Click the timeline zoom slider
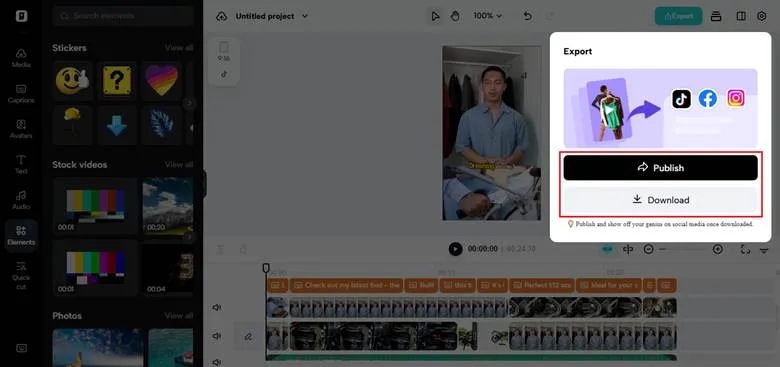The width and height of the screenshot is (780, 367). tap(683, 249)
